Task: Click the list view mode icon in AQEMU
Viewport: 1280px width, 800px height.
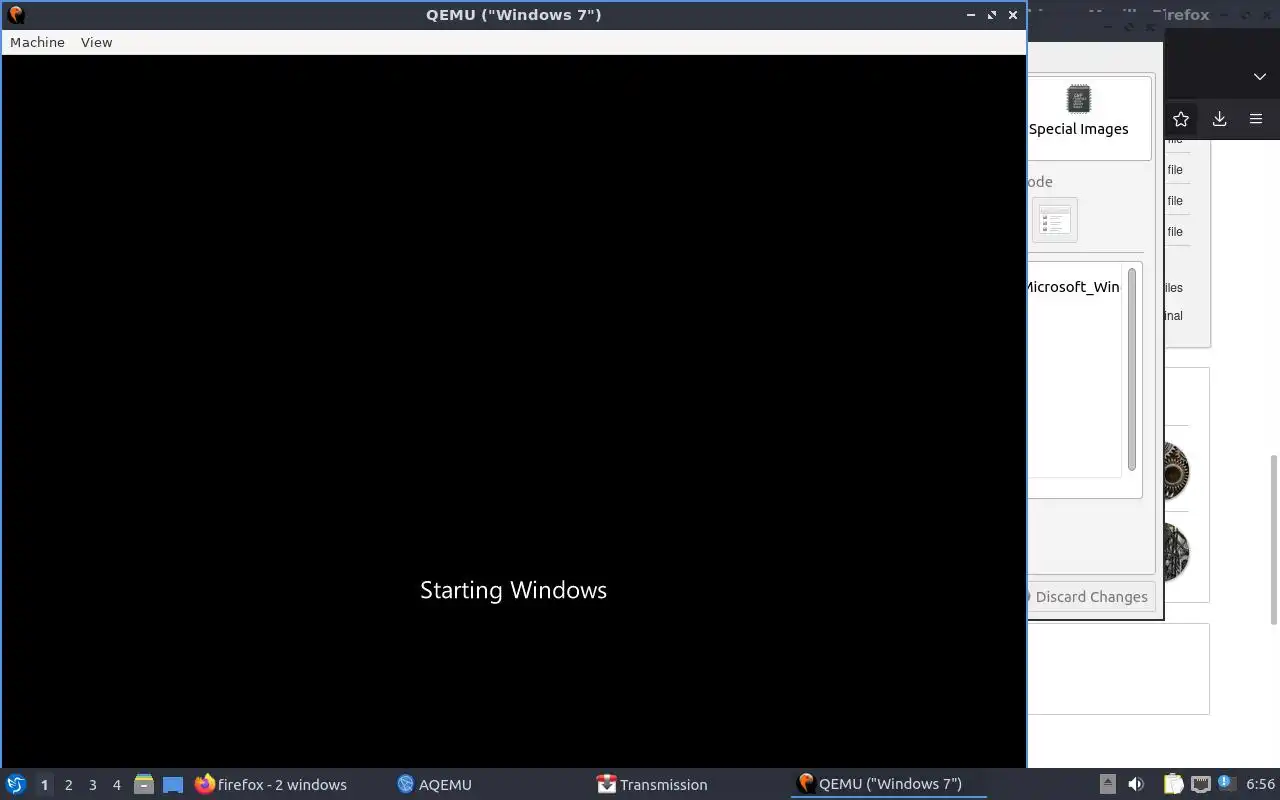Action: click(x=1054, y=220)
